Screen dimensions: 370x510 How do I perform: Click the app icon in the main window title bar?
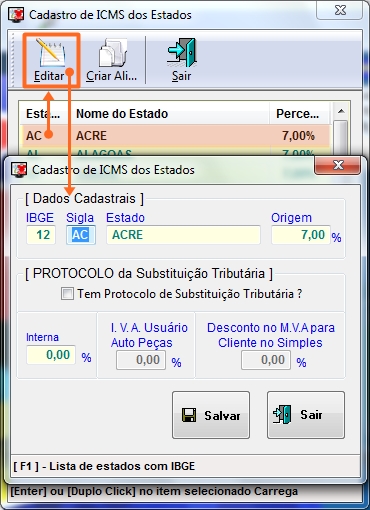[16, 15]
